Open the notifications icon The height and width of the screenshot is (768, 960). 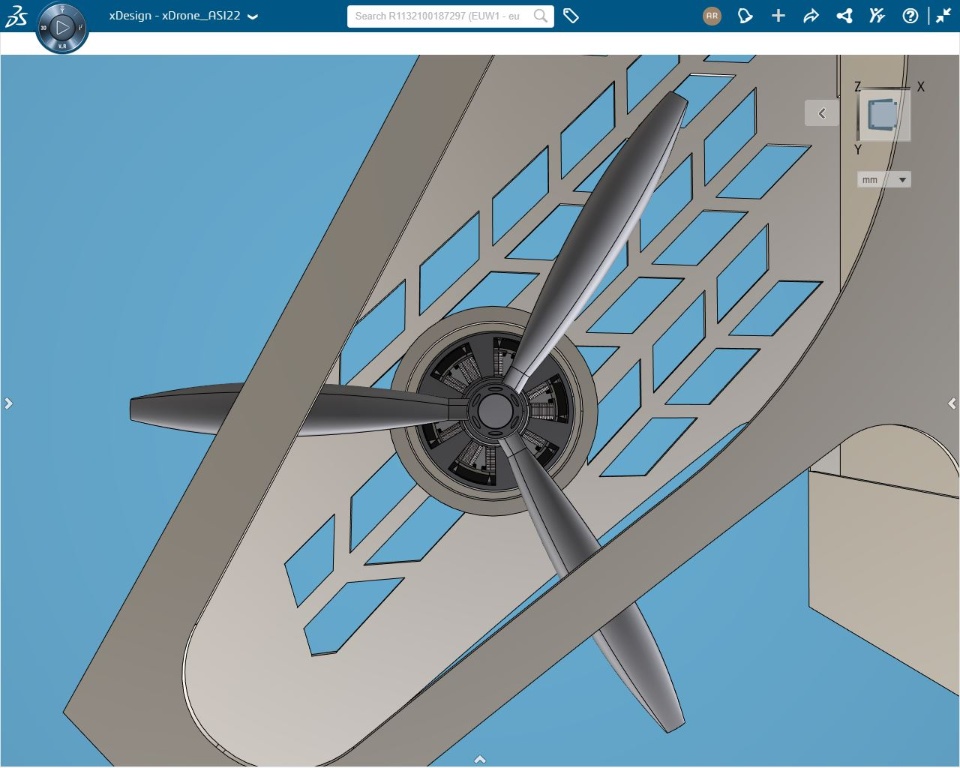(745, 16)
